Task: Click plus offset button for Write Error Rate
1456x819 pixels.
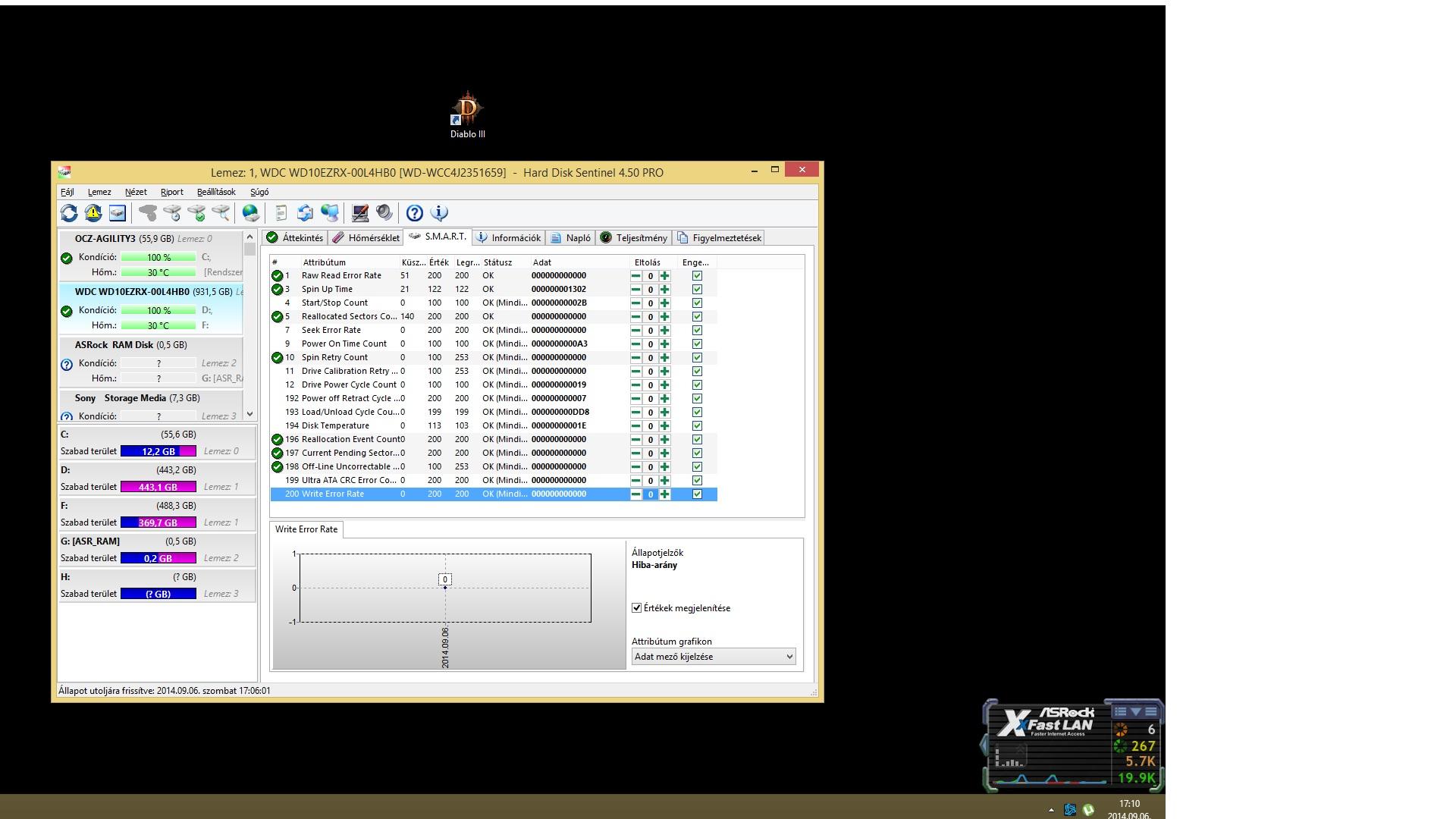Action: pos(665,494)
